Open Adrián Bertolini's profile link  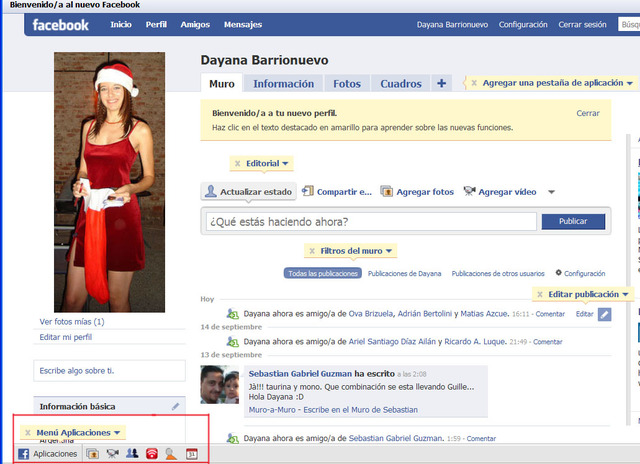click(x=424, y=314)
